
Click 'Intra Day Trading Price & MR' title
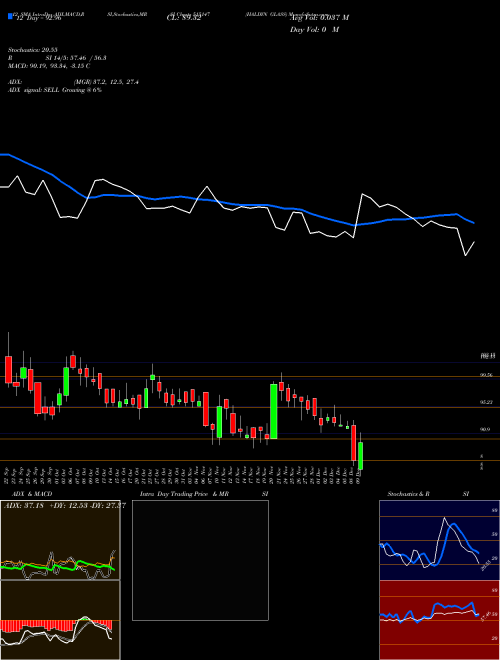pos(184,494)
